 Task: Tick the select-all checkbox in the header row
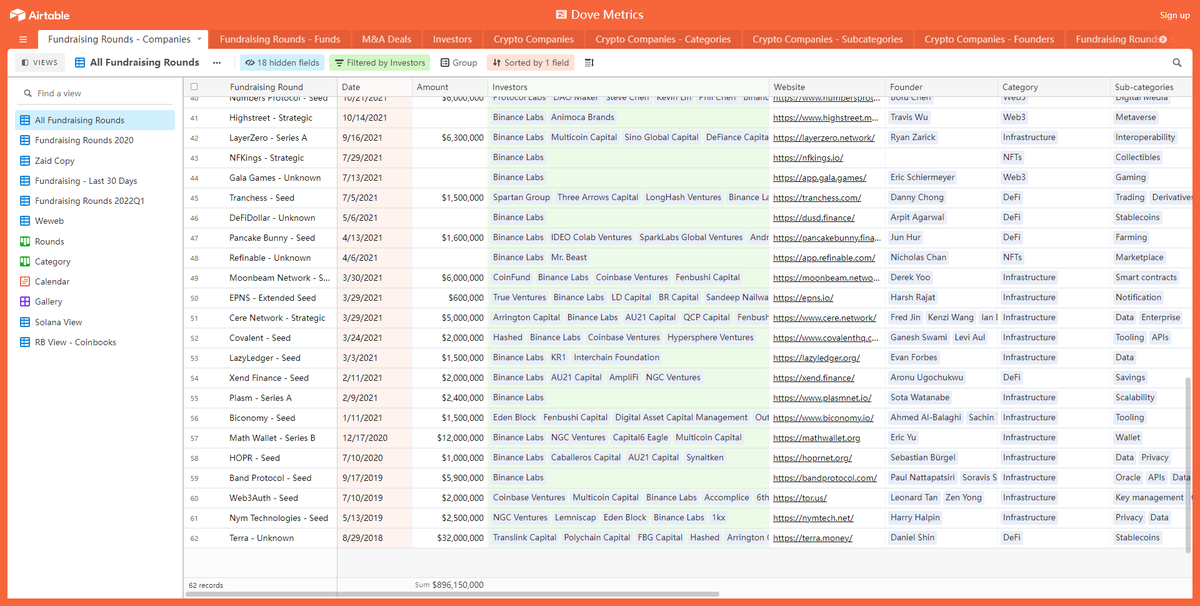194,87
